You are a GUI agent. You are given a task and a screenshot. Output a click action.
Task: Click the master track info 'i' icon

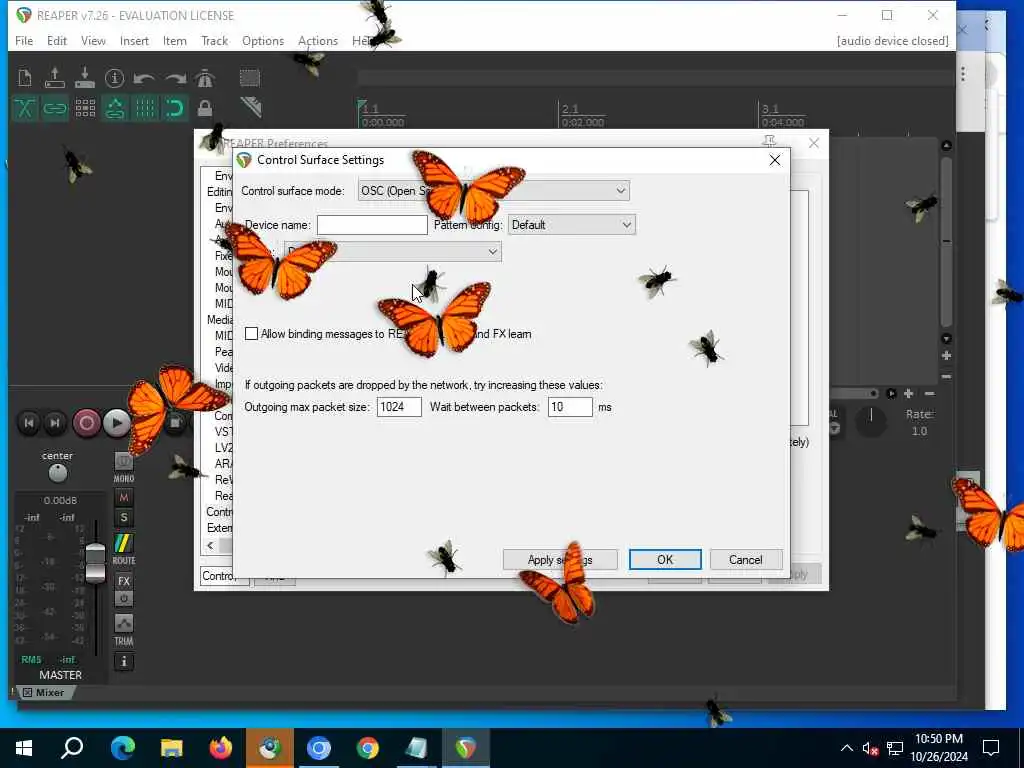point(123,662)
